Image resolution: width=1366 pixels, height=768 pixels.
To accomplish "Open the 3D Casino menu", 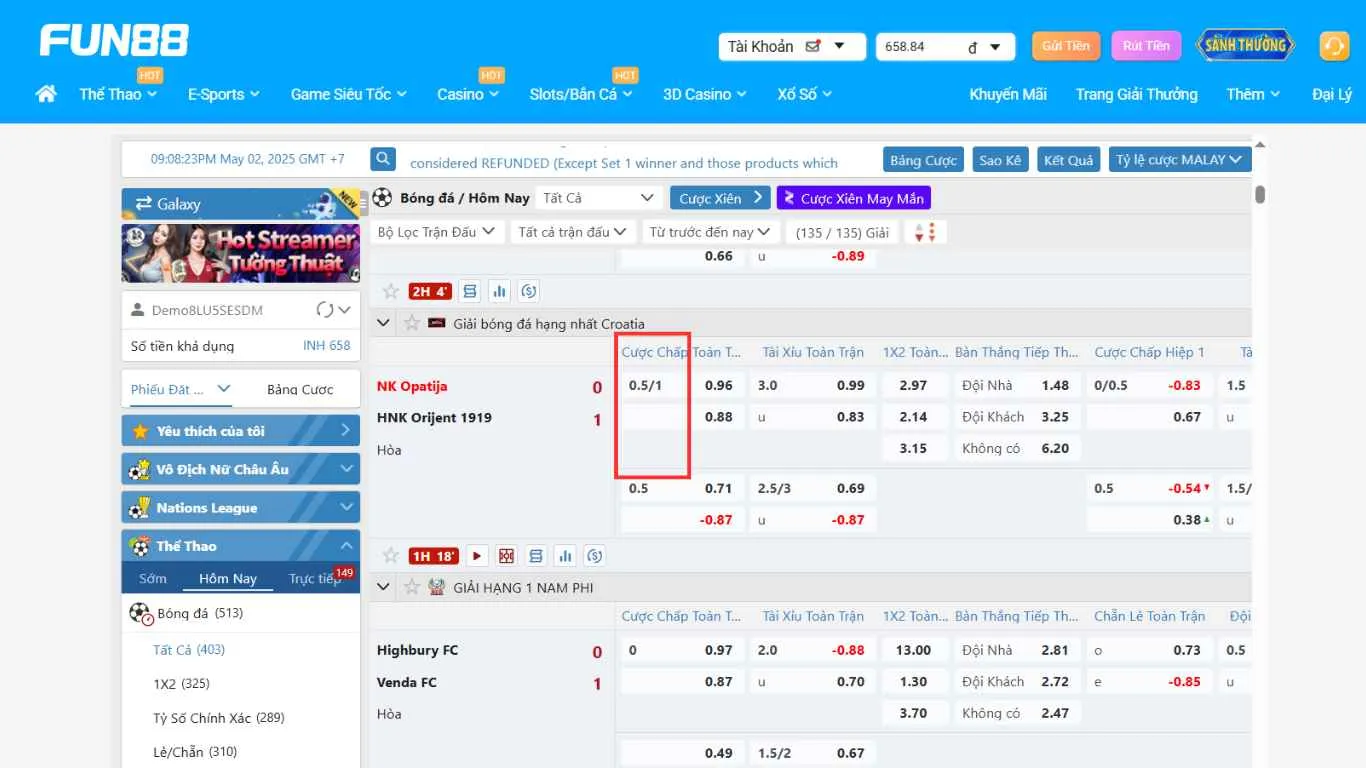I will [x=705, y=94].
